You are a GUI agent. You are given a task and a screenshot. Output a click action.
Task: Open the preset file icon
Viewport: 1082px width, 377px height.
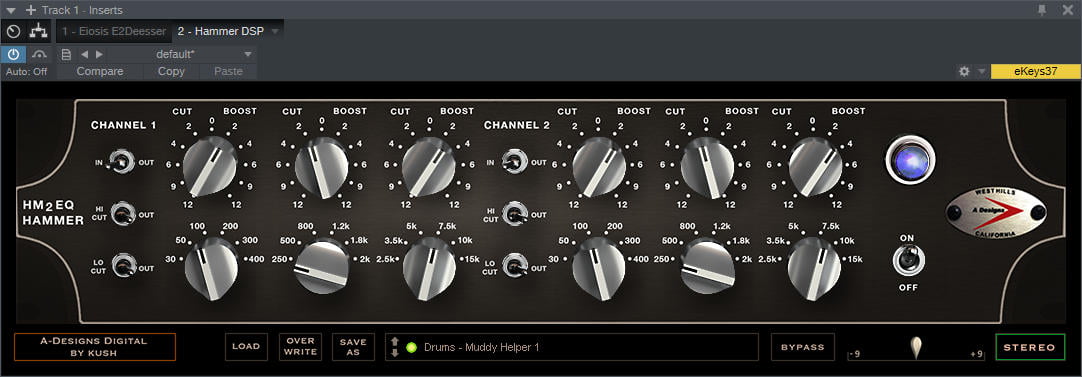click(66, 55)
